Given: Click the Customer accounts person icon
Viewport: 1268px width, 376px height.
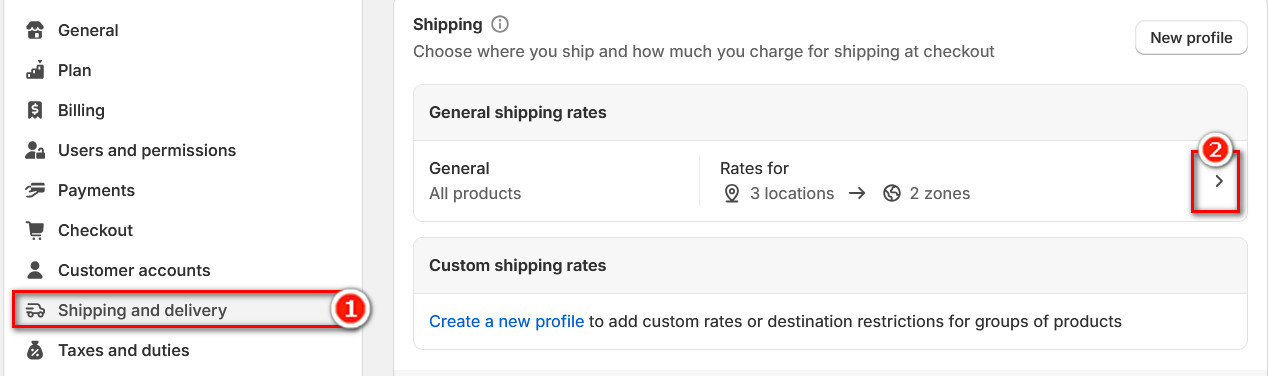Looking at the screenshot, I should 36,270.
